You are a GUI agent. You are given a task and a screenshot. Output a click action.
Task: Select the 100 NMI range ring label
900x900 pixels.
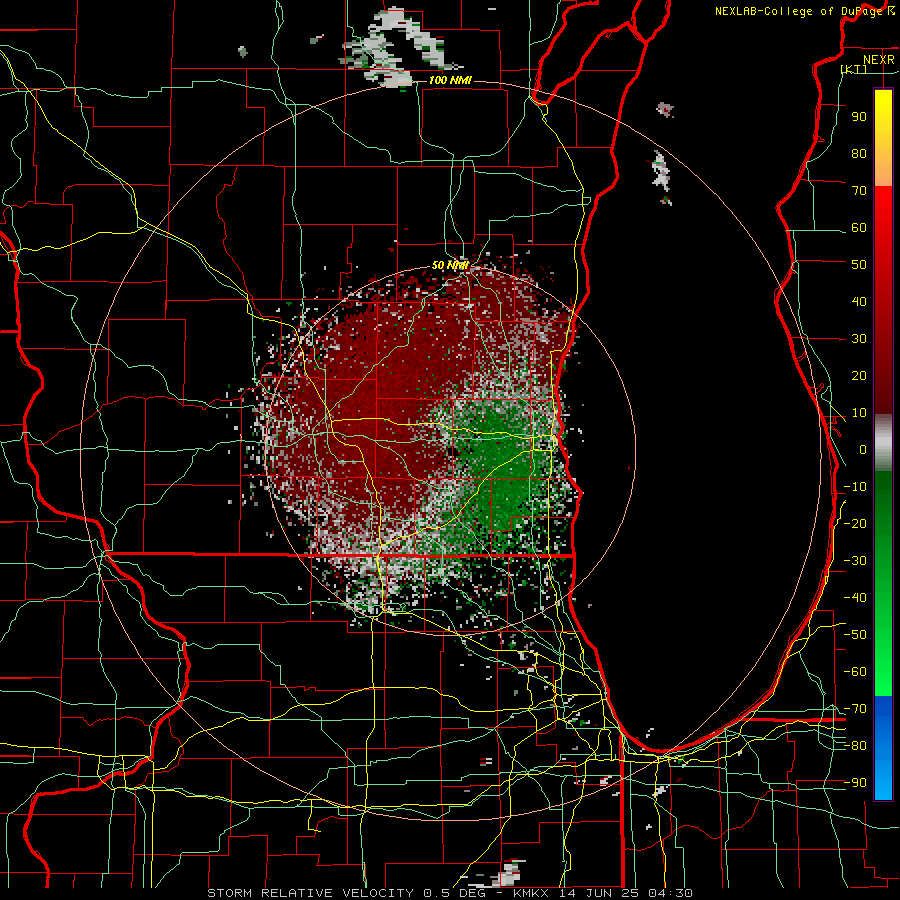click(x=450, y=80)
